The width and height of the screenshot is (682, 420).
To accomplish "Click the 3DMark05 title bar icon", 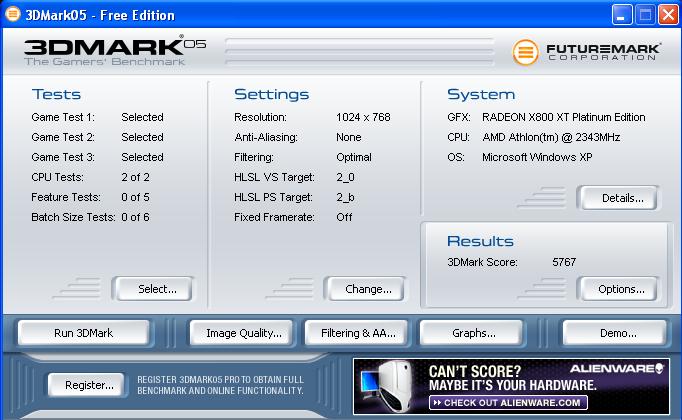I will tap(13, 14).
